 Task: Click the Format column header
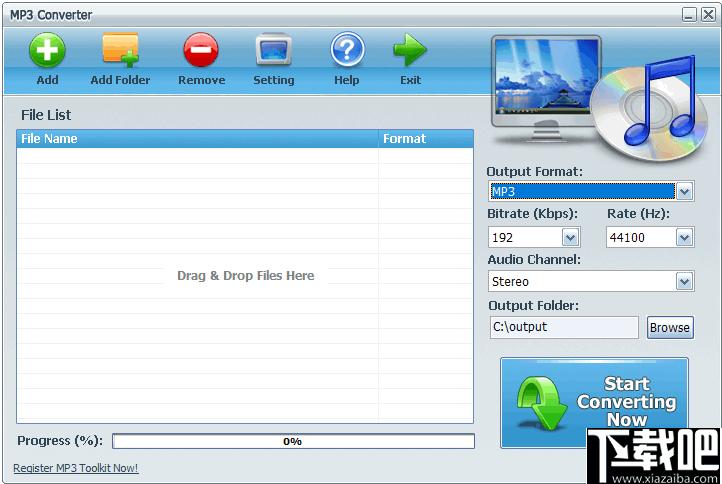pyautogui.click(x=426, y=139)
